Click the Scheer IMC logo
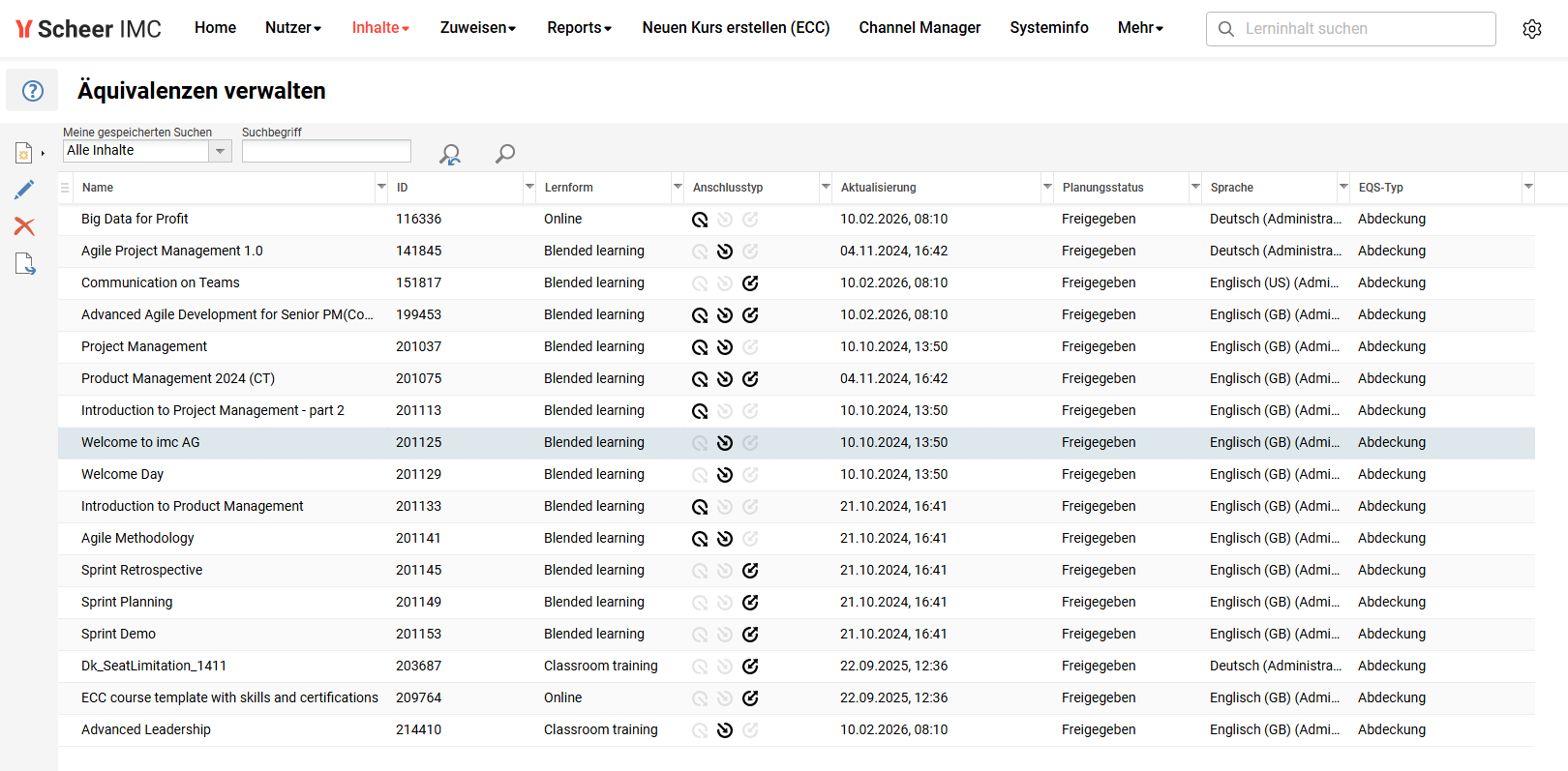 click(x=88, y=29)
